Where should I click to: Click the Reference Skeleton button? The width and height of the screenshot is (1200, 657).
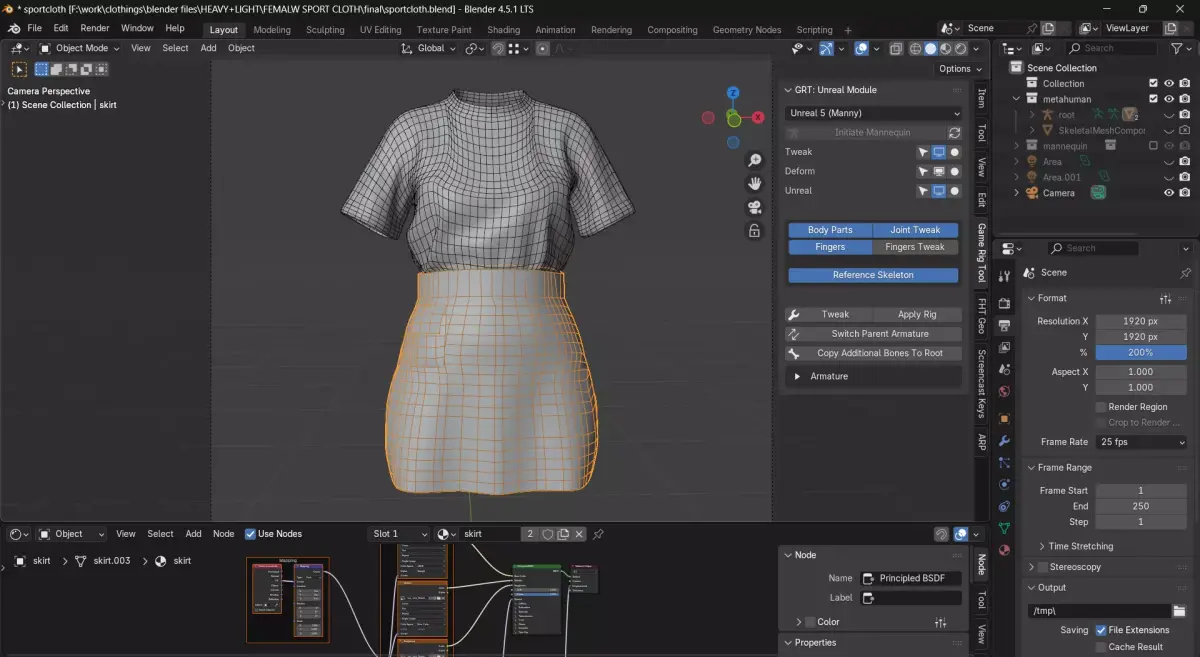pos(873,275)
